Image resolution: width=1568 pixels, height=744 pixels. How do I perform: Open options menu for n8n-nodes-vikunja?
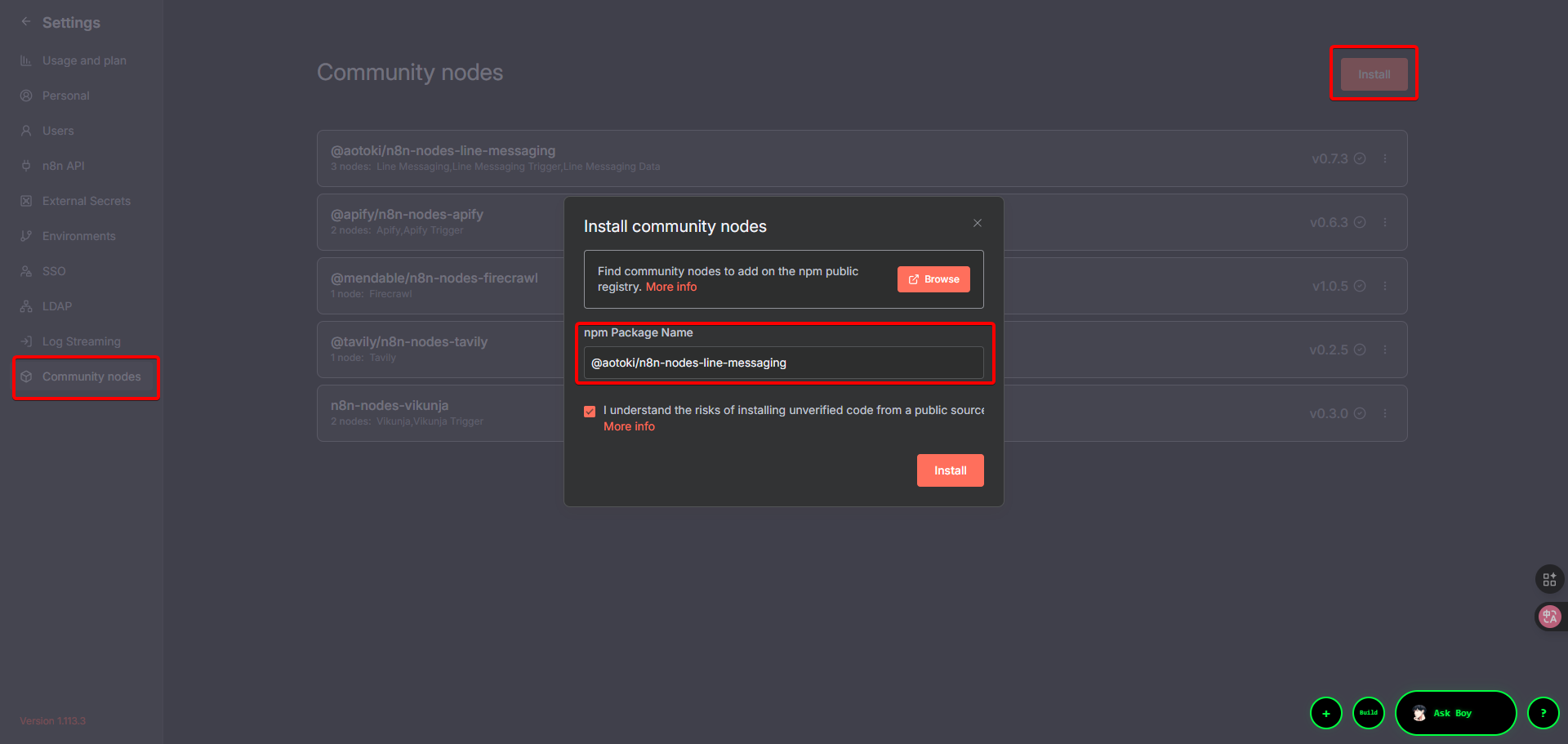tap(1385, 413)
